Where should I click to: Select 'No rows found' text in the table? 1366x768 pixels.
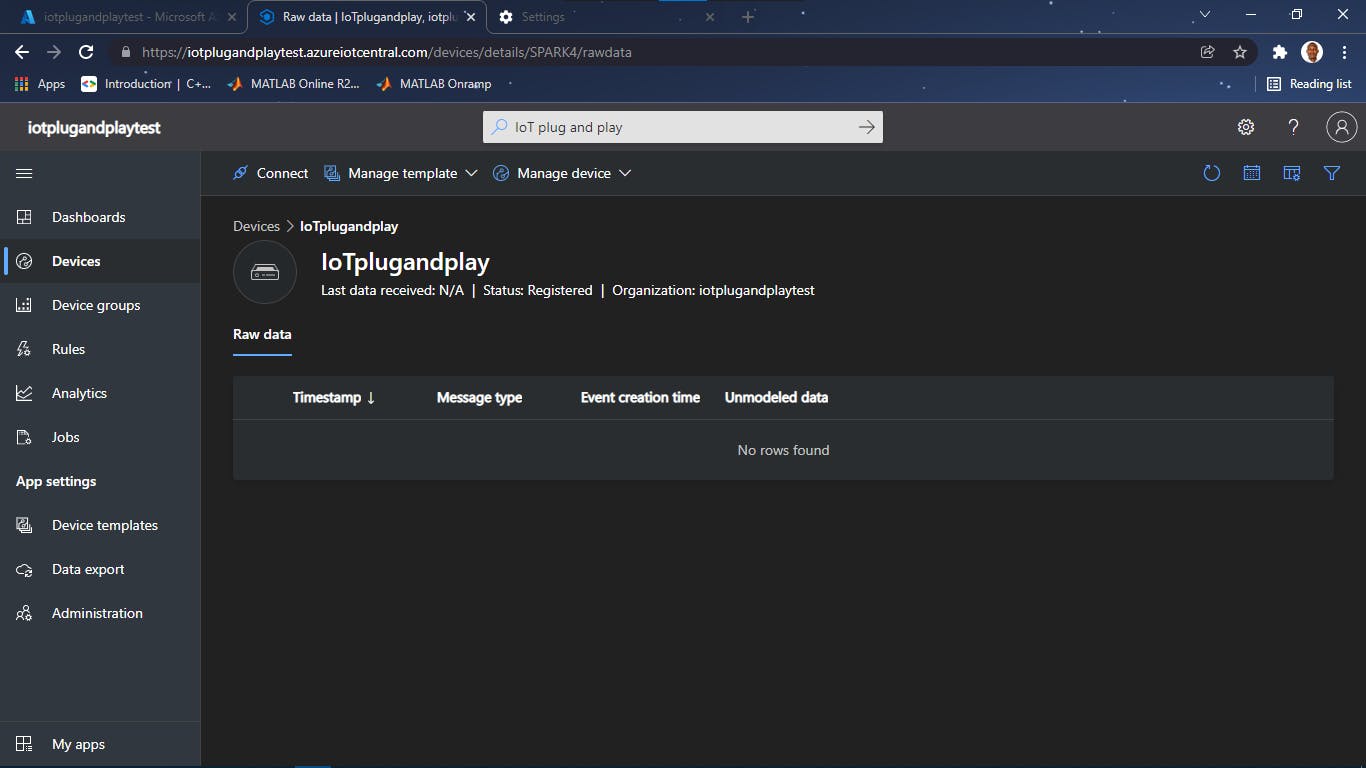pyautogui.click(x=783, y=450)
